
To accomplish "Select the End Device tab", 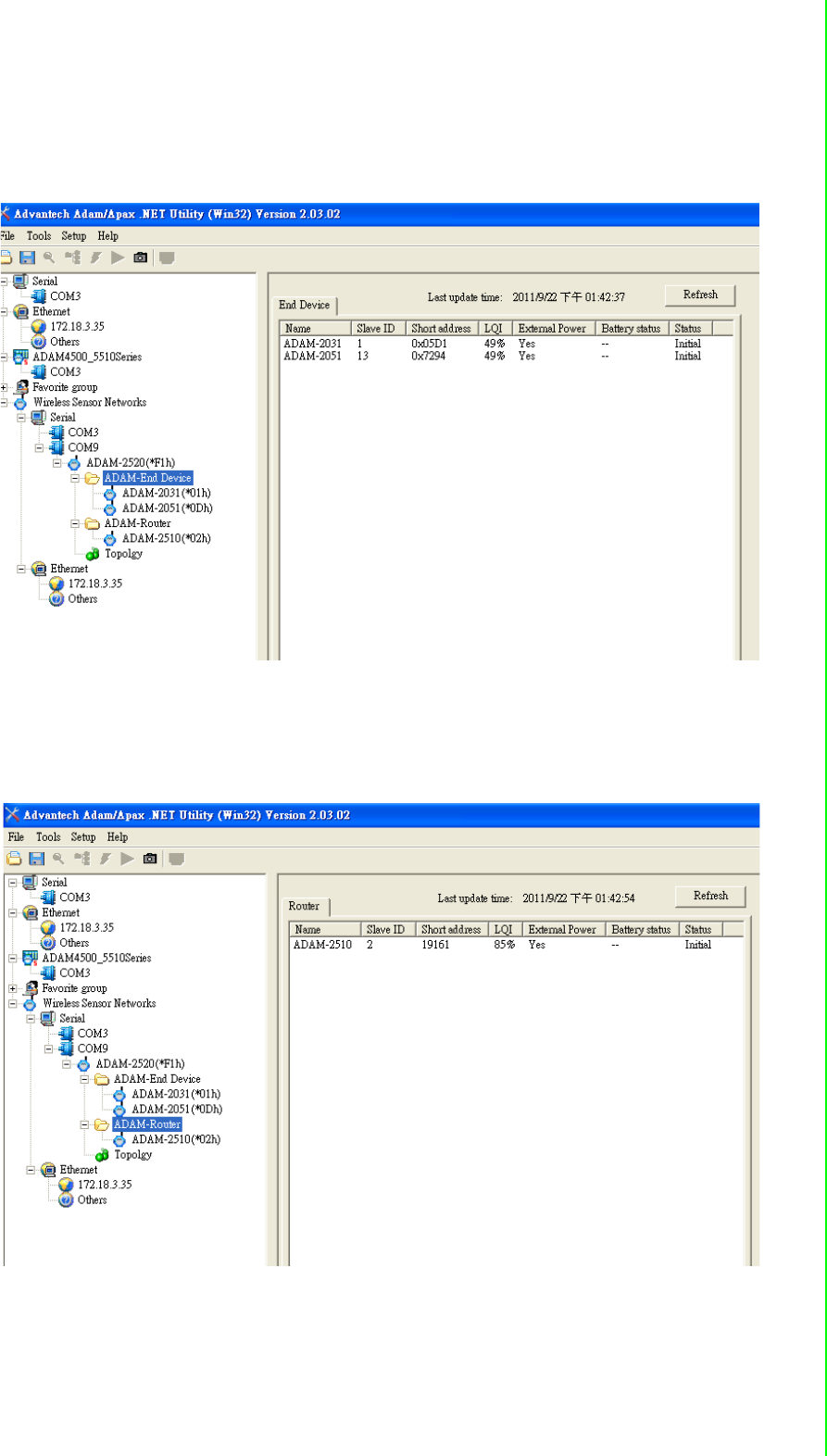I will pos(306,305).
